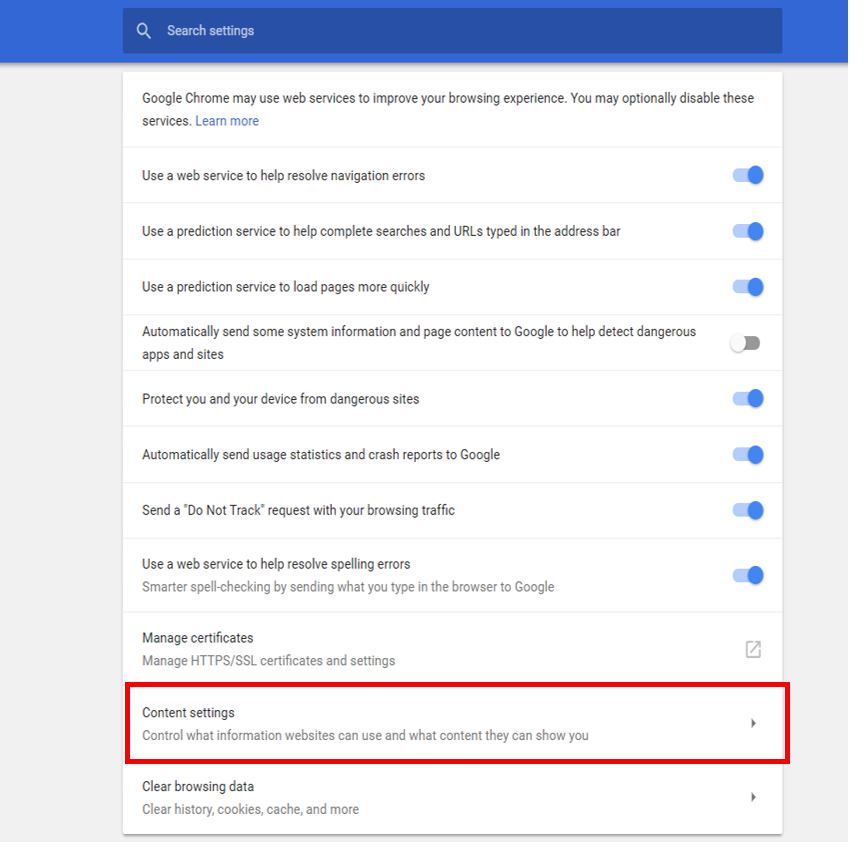Click the Clear history, cookies, cache description
Image resolution: width=864 pixels, height=854 pixels.
[250, 809]
